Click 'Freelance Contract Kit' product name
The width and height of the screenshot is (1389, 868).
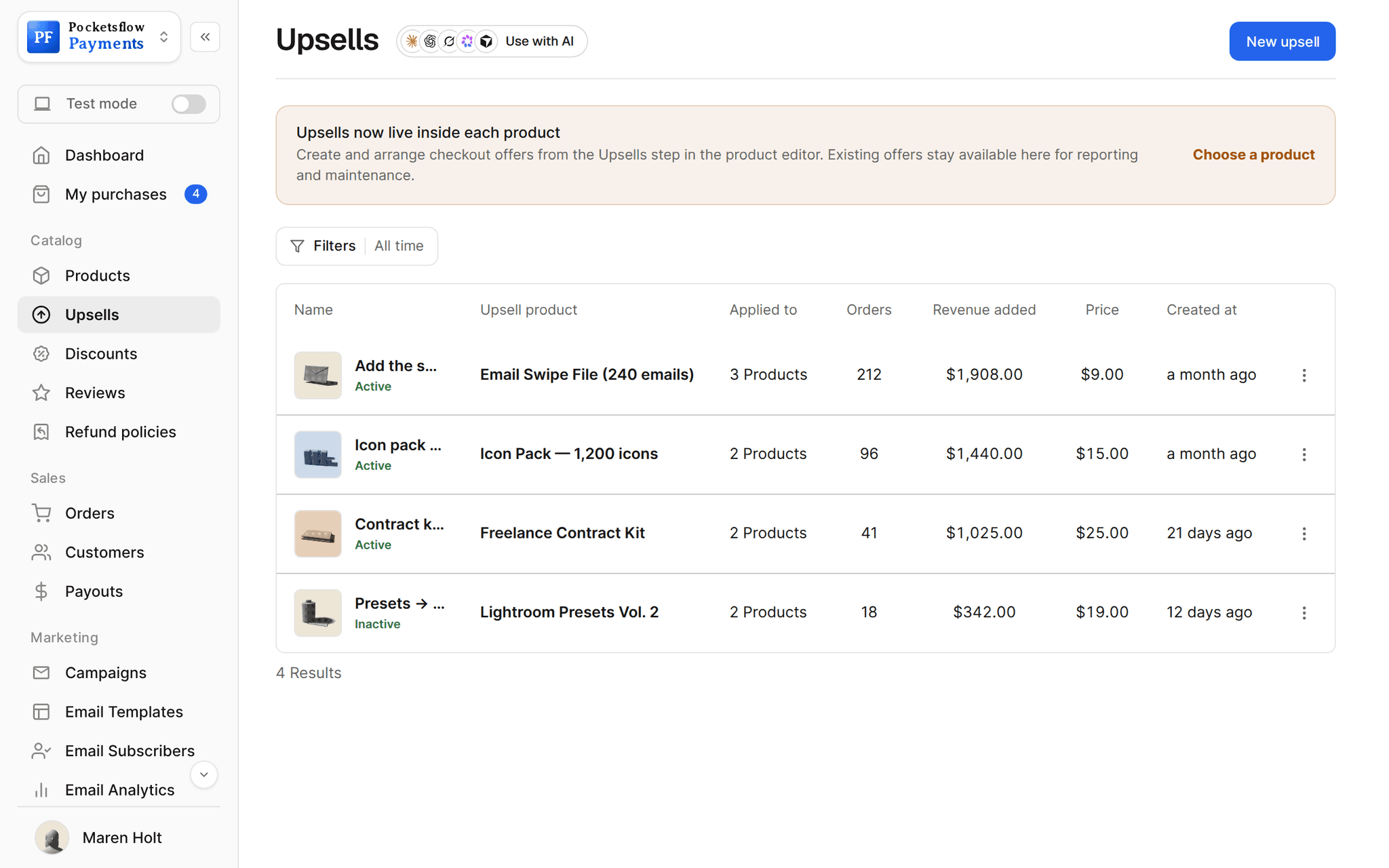point(562,533)
